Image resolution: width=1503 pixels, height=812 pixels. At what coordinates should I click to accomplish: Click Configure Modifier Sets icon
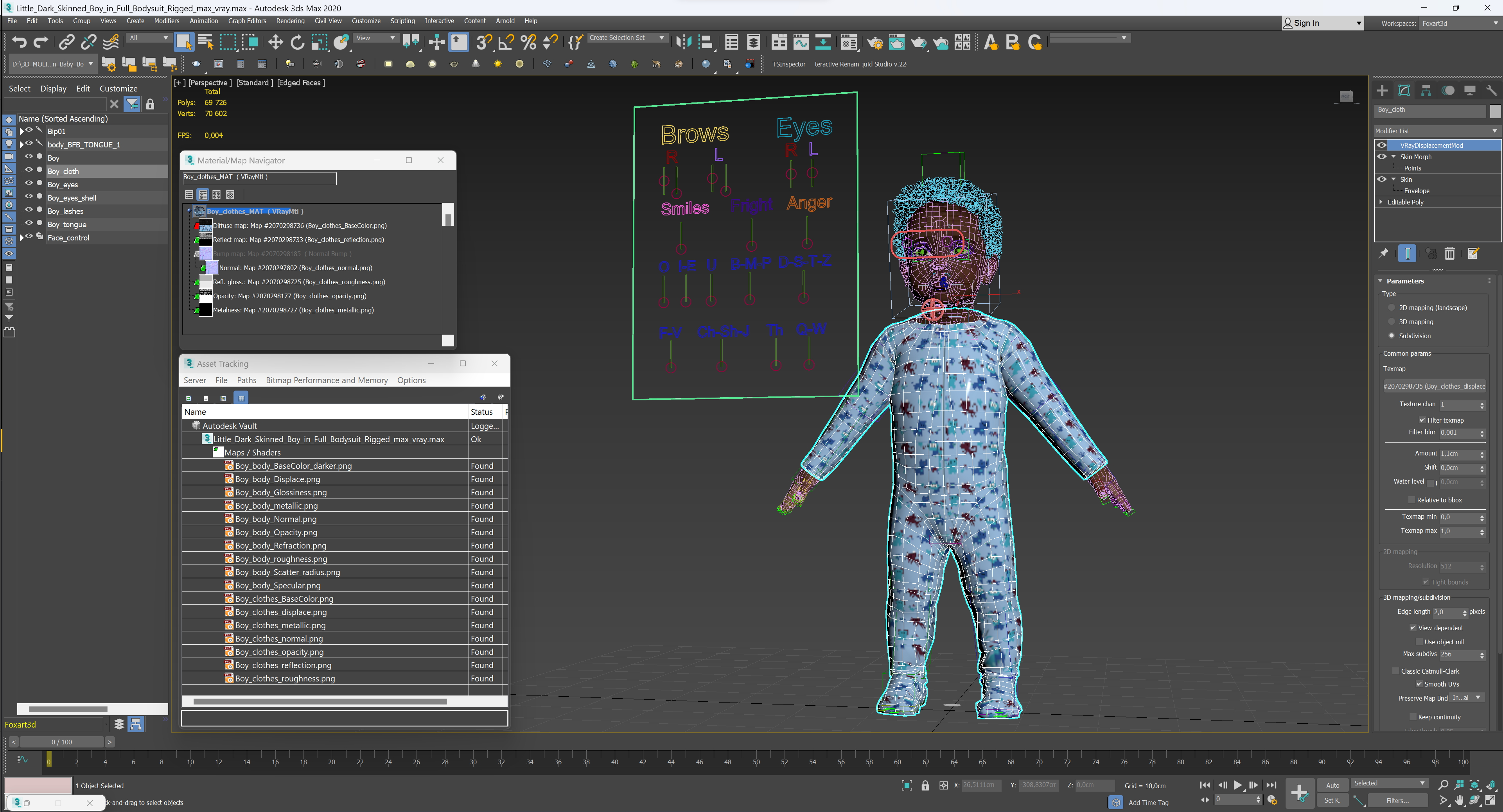(1473, 253)
